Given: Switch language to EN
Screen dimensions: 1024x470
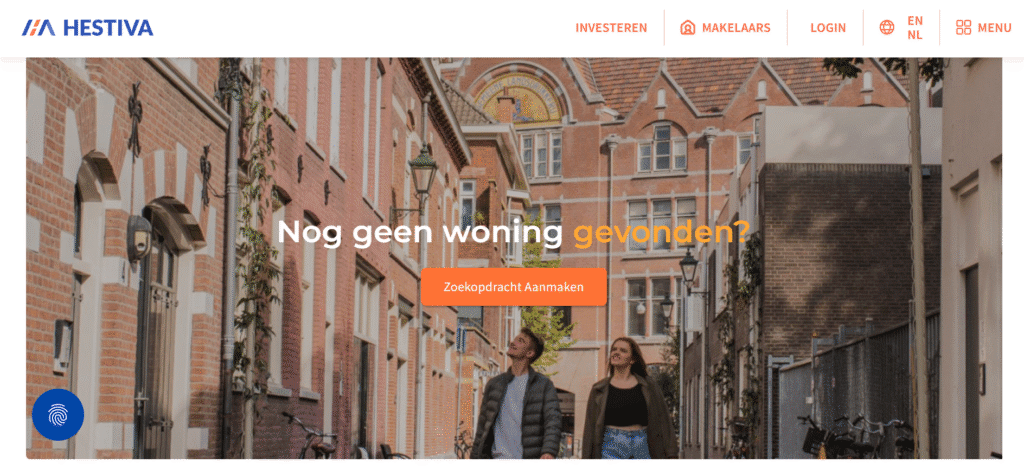Looking at the screenshot, I should [x=915, y=20].
